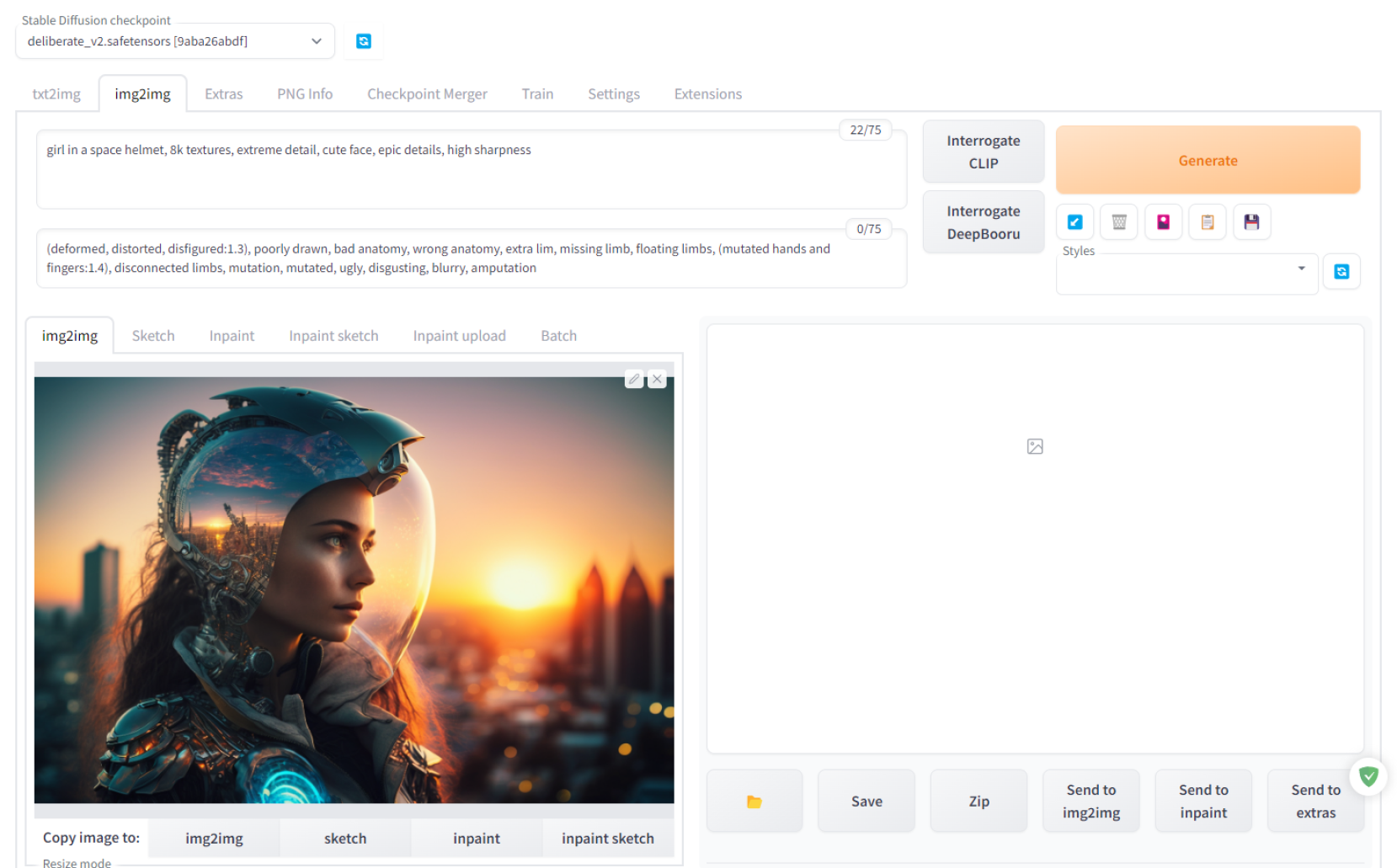Image resolution: width=1397 pixels, height=868 pixels.
Task: Click the empty output image placeholder icon
Action: [1035, 446]
